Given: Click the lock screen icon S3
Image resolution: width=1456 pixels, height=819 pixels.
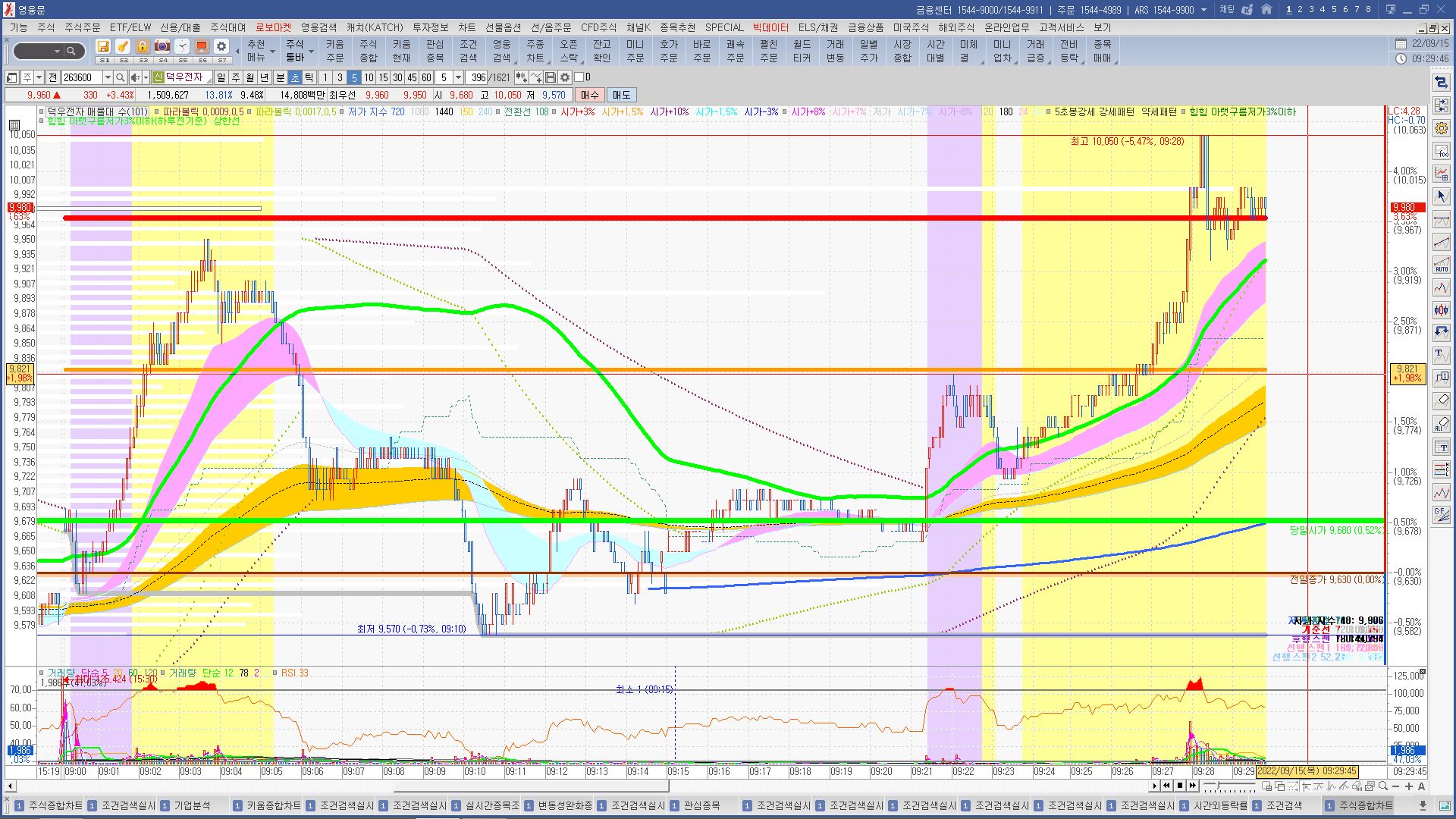Looking at the screenshot, I should click(x=143, y=47).
